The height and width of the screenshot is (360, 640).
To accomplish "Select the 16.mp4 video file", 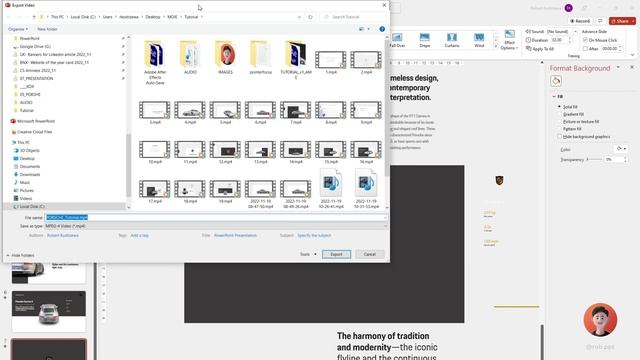I will coord(366,152).
